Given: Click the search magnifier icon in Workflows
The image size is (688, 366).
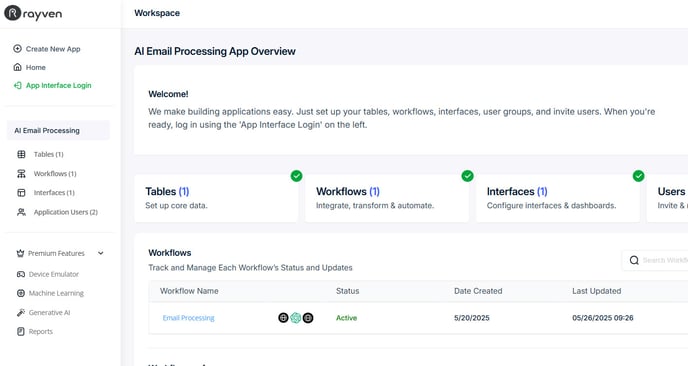Looking at the screenshot, I should [x=634, y=260].
